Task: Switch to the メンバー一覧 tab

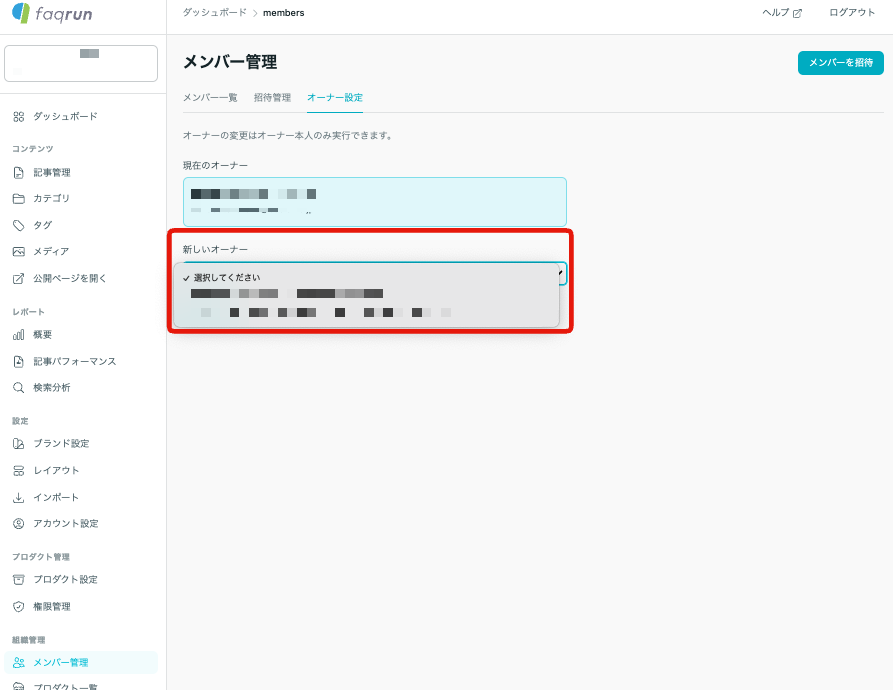Action: click(210, 97)
